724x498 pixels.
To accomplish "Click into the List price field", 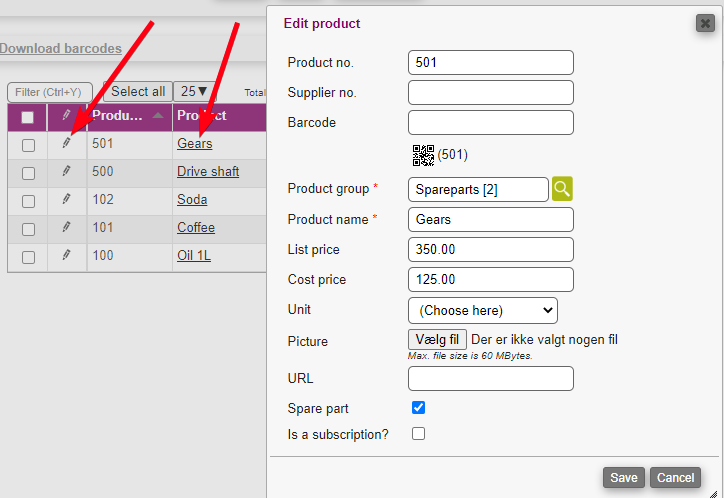I will pos(491,249).
